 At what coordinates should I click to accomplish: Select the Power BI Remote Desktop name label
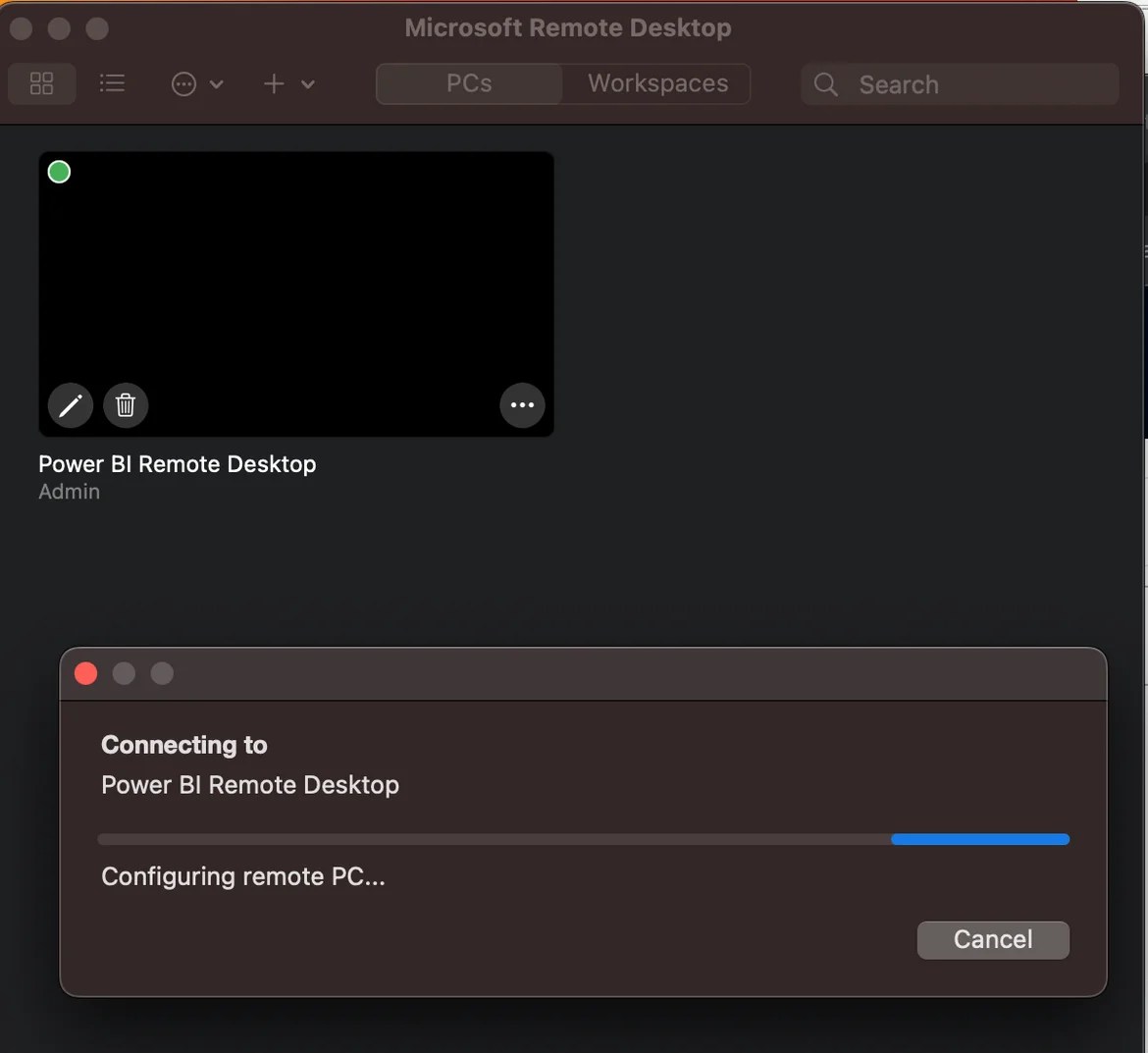(x=177, y=463)
